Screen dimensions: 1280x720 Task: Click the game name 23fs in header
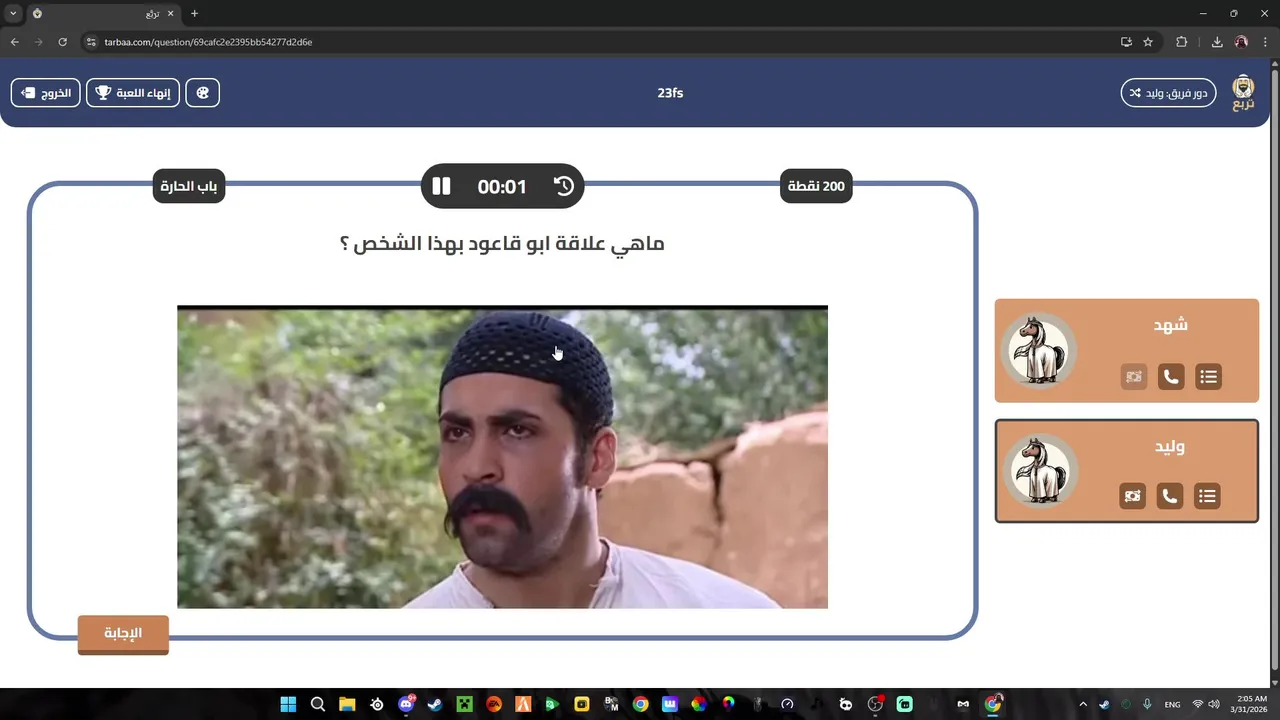(670, 93)
